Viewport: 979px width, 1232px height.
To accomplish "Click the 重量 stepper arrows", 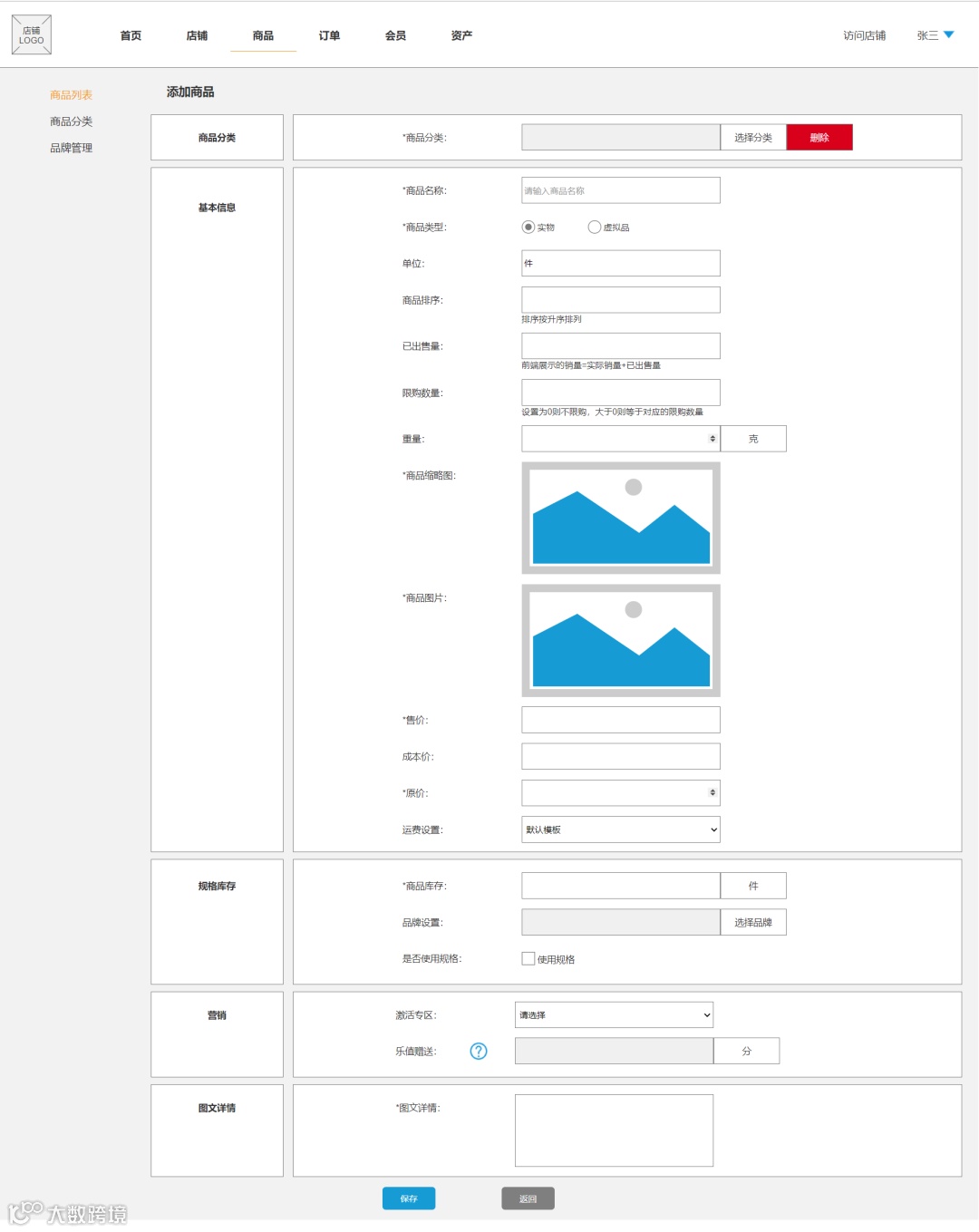I will coord(712,439).
